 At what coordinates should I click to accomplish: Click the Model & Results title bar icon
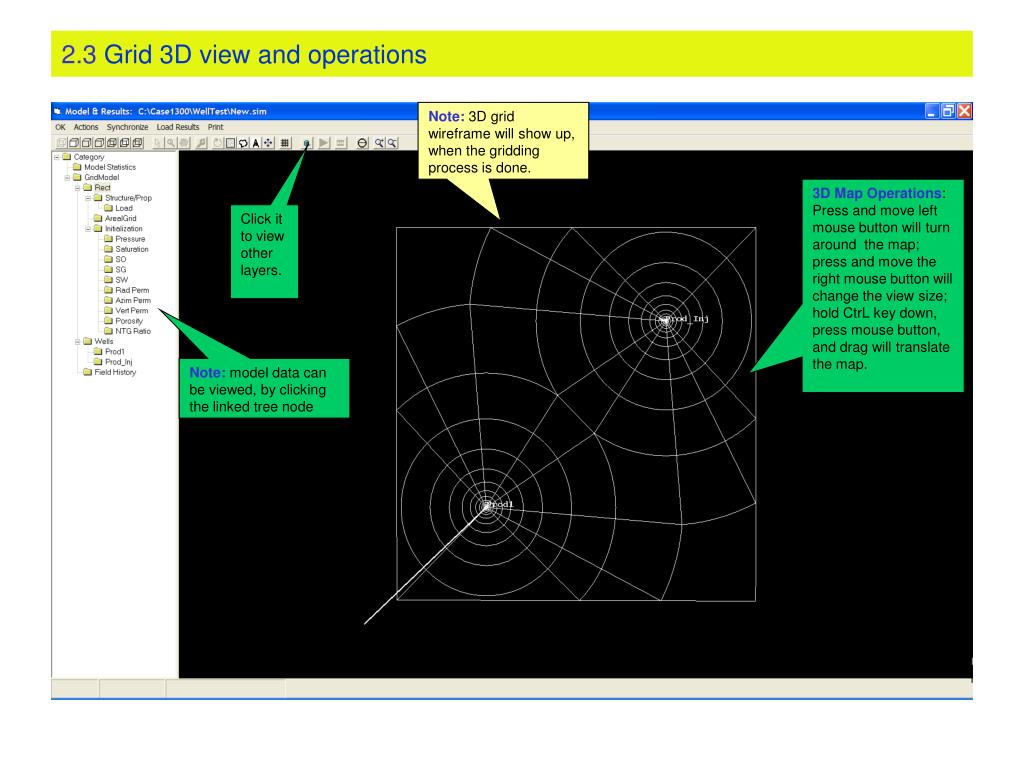point(57,112)
